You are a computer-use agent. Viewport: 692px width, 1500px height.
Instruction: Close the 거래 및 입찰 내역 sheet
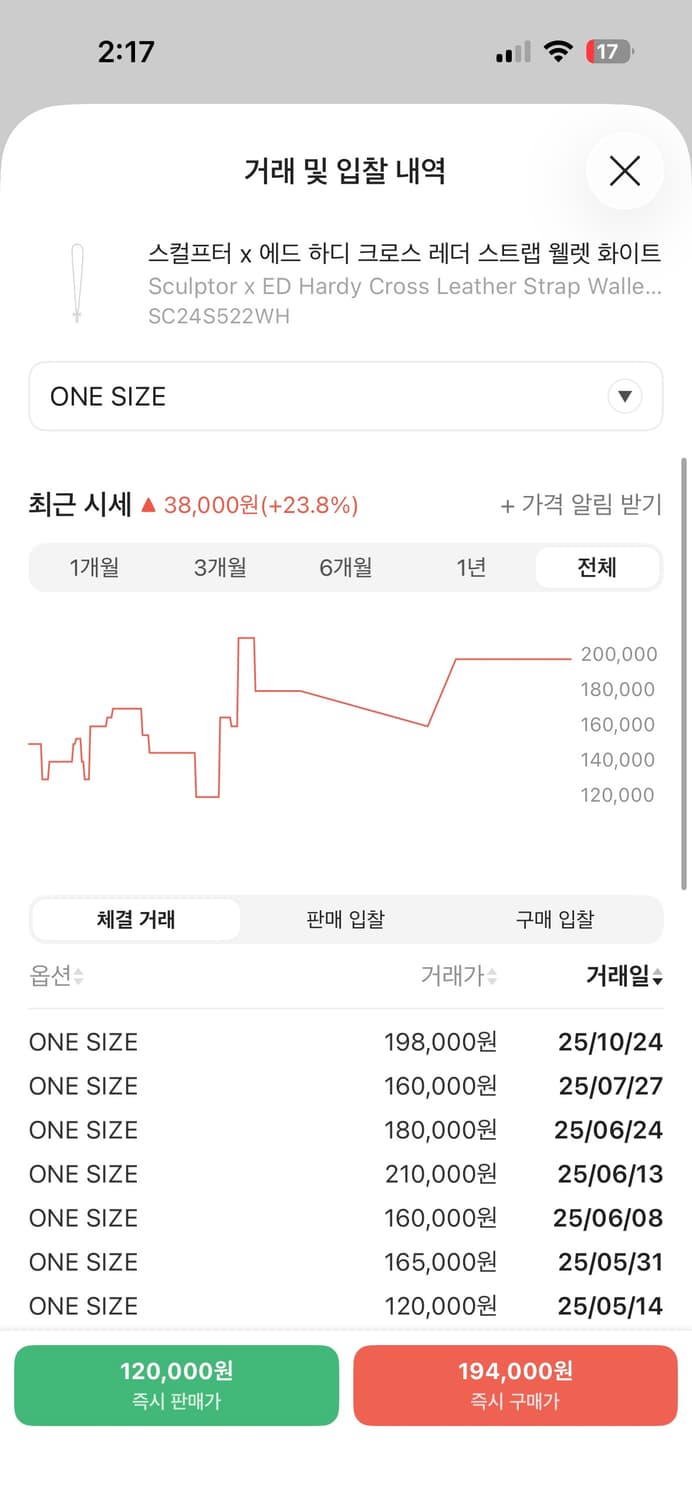coord(624,171)
